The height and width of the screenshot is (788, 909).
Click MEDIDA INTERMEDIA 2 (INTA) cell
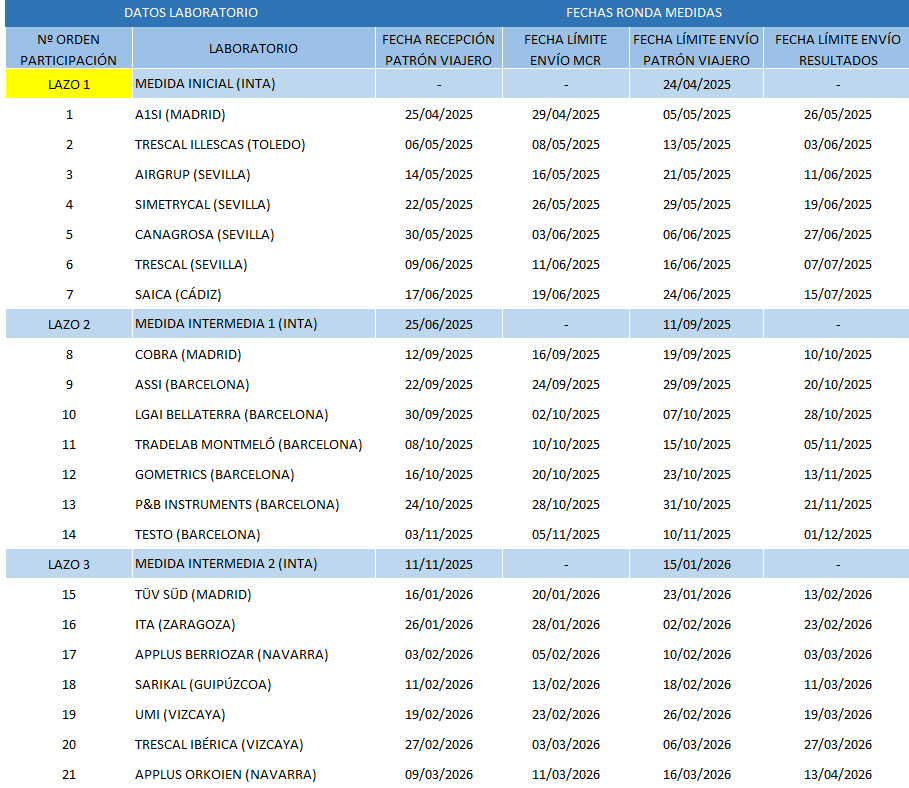(x=254, y=564)
